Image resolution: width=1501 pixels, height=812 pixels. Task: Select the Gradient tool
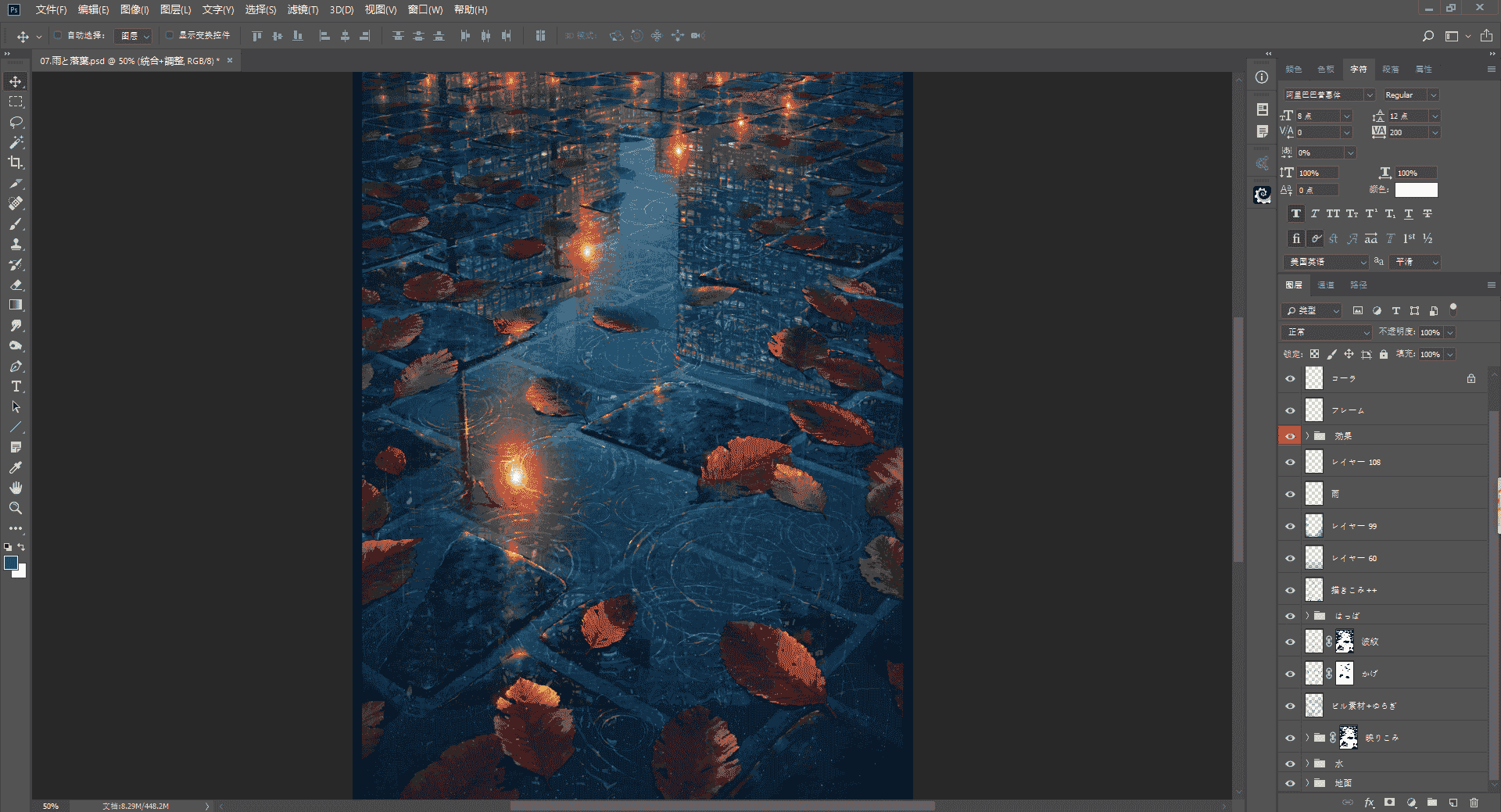[16, 305]
